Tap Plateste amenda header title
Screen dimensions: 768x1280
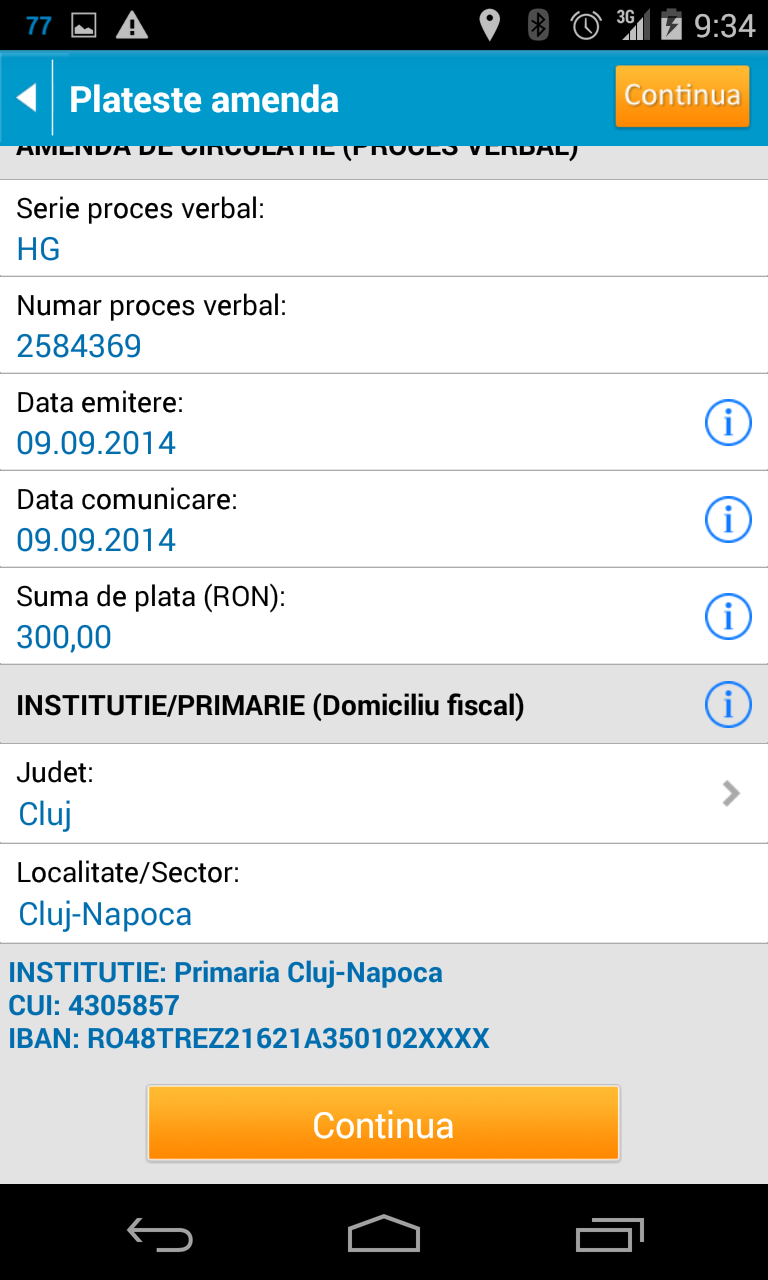click(204, 100)
